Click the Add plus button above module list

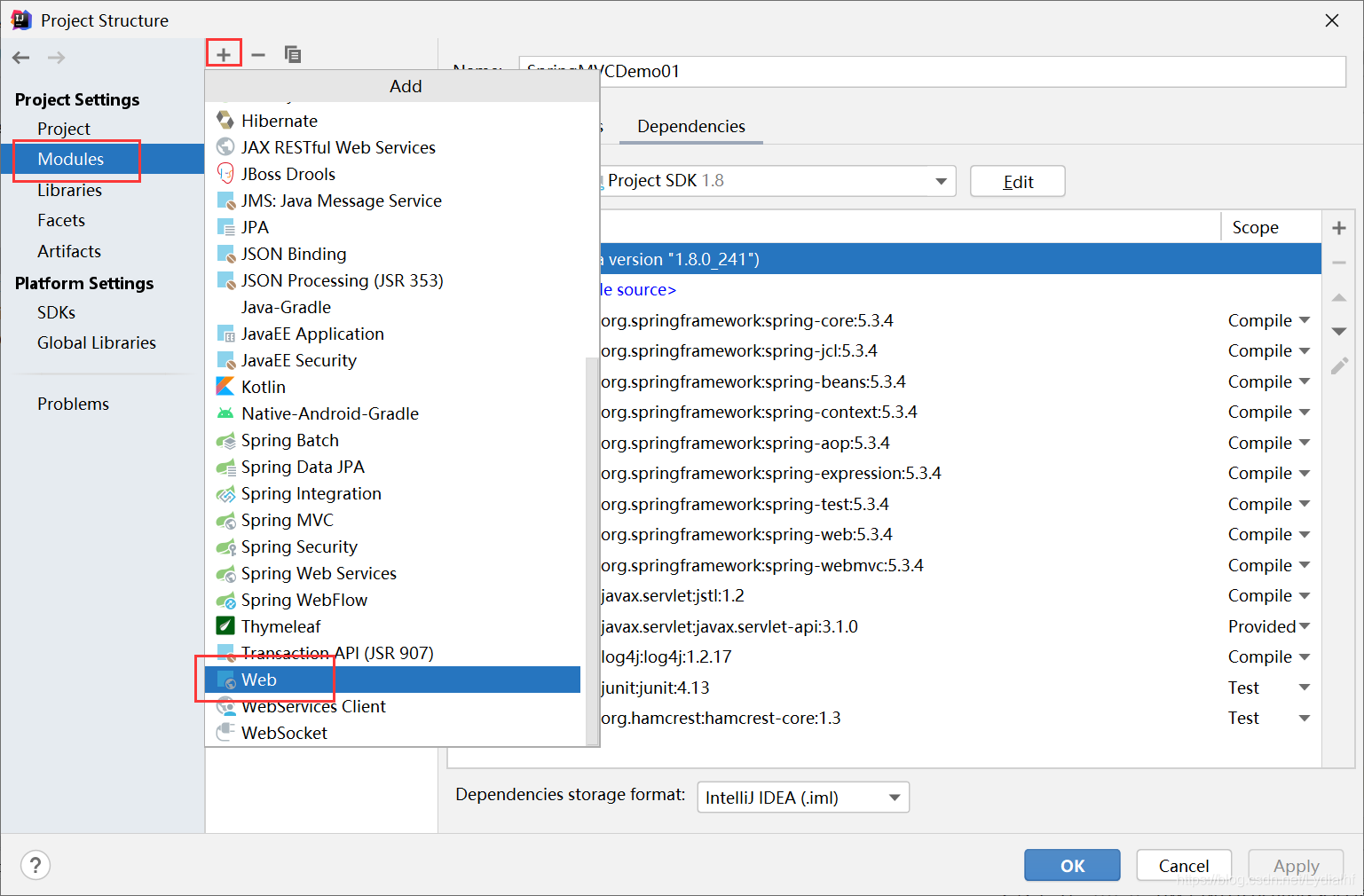click(224, 54)
